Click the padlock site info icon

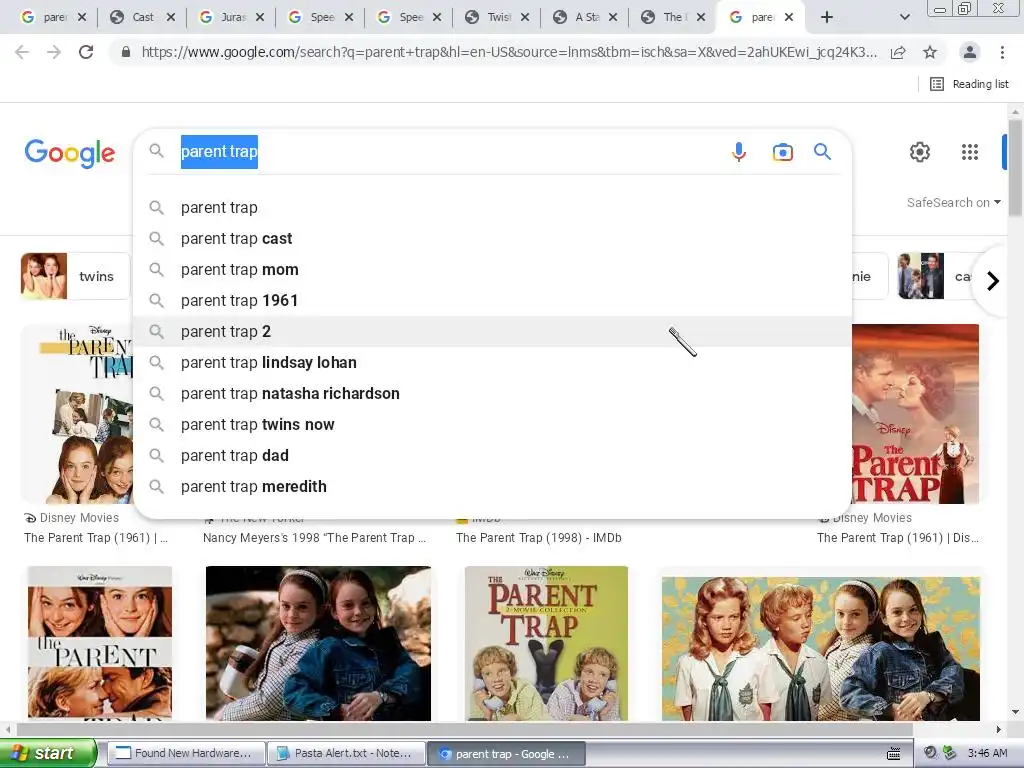[125, 52]
